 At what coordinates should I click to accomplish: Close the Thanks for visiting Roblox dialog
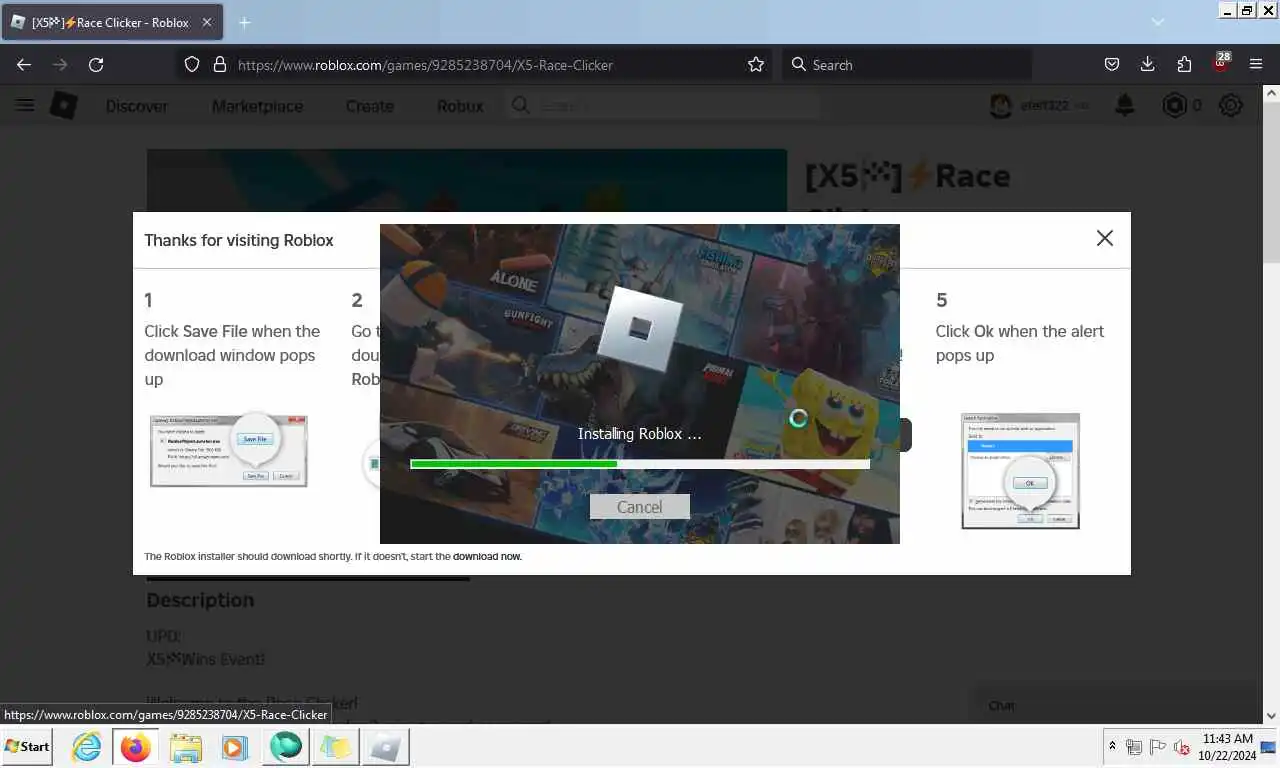pyautogui.click(x=1104, y=238)
